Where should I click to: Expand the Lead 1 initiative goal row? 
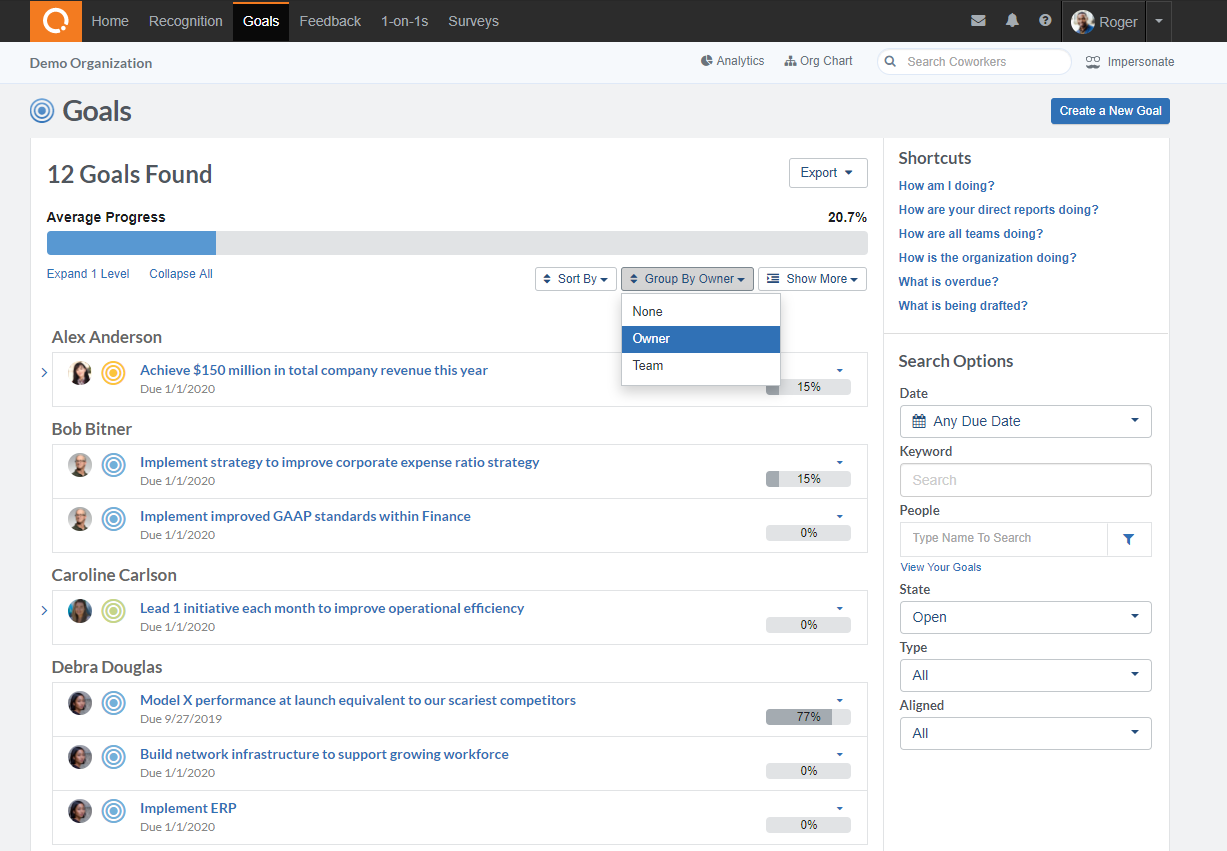click(x=45, y=610)
